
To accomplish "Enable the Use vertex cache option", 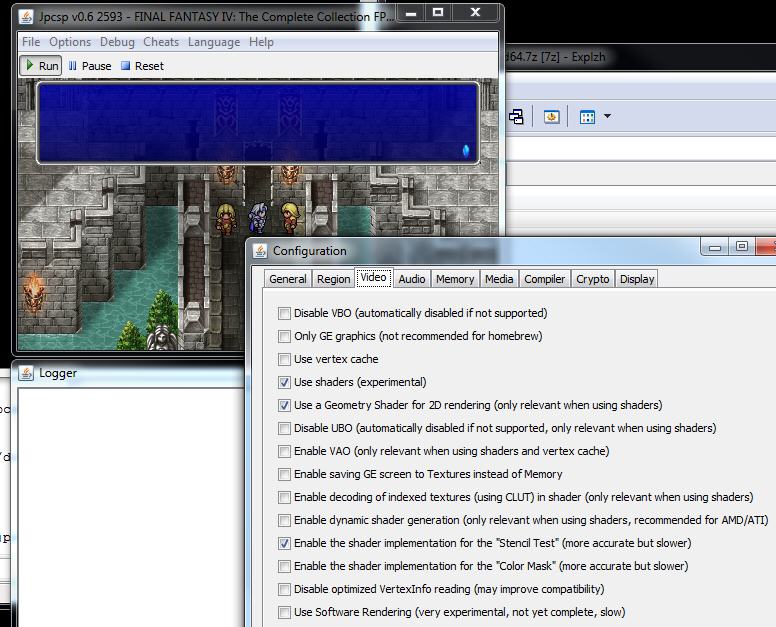I will point(285,359).
